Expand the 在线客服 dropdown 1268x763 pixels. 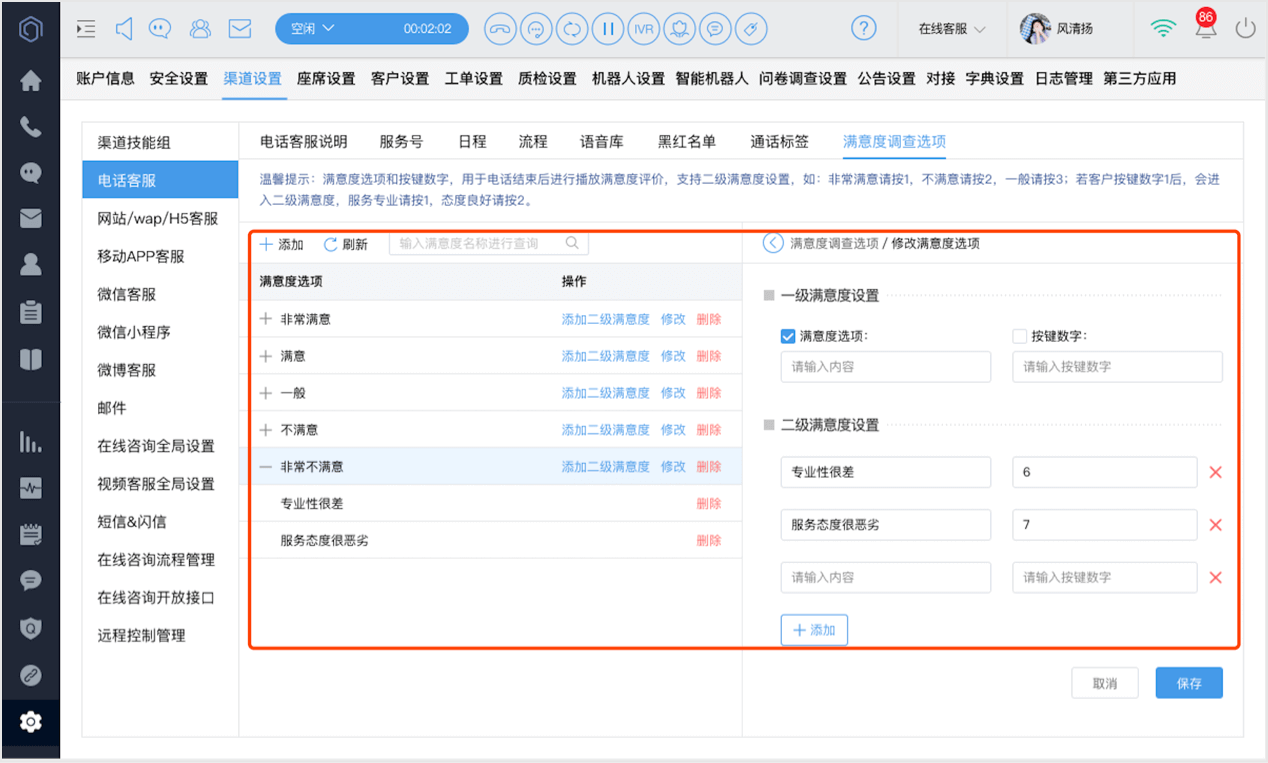coord(952,29)
